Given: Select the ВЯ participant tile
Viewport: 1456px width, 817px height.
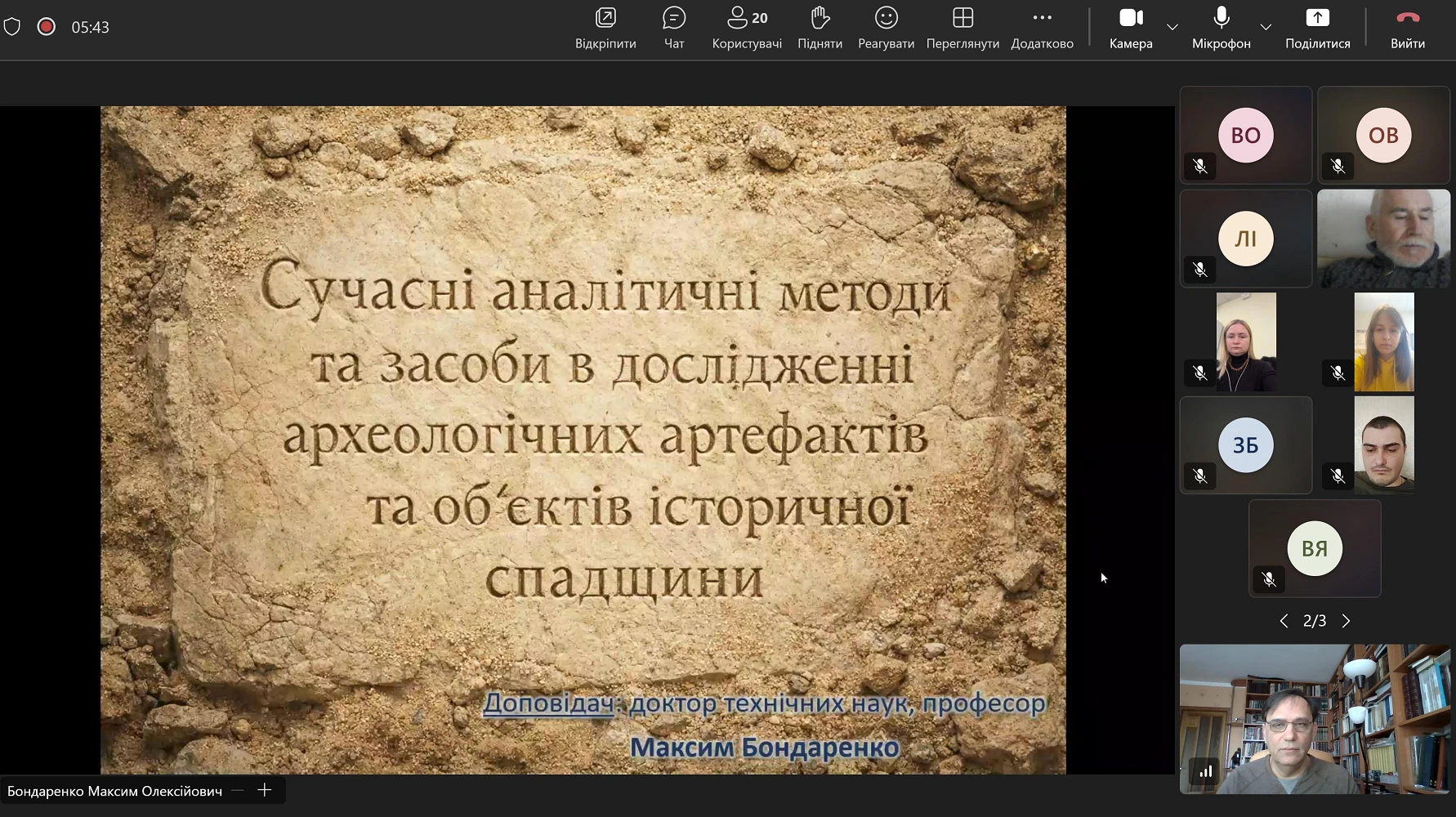Looking at the screenshot, I should [1314, 548].
